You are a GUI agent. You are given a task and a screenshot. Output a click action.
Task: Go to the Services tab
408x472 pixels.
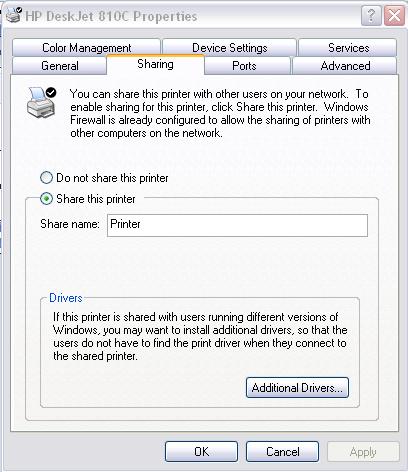348,48
